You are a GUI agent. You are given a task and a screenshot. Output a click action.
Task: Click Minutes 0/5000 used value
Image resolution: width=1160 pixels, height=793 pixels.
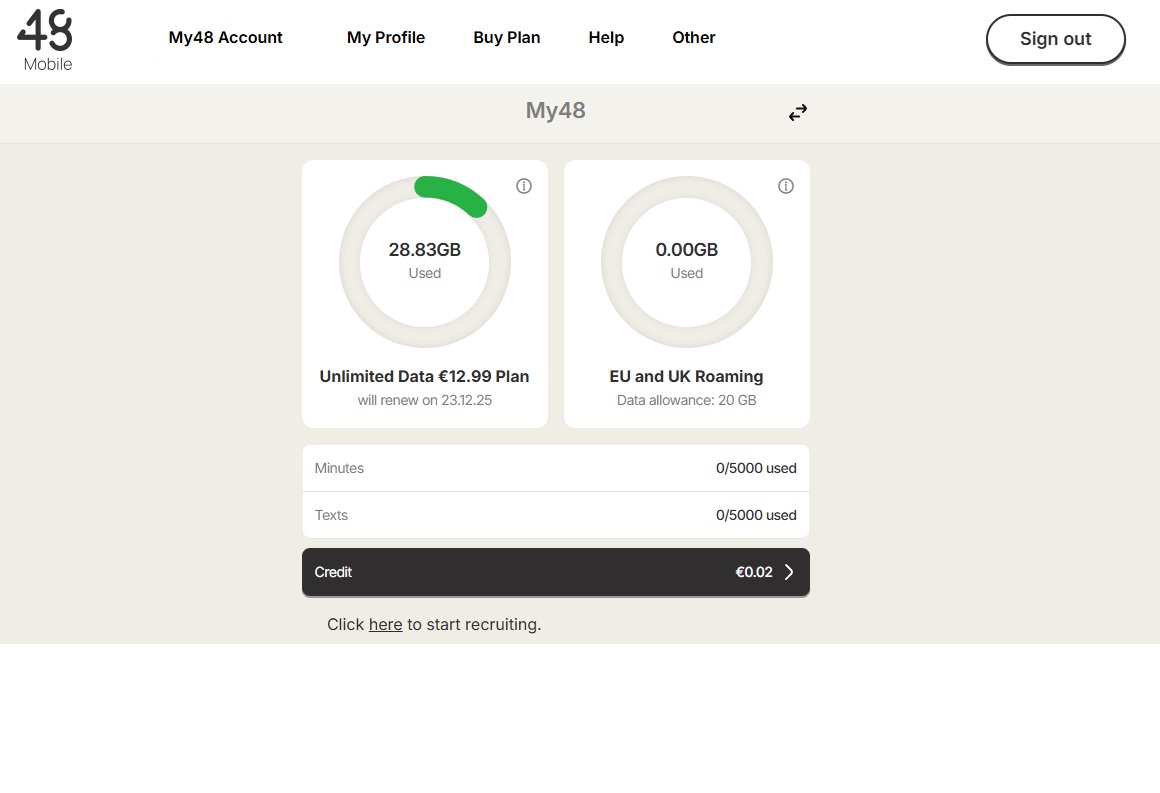pyautogui.click(x=756, y=468)
